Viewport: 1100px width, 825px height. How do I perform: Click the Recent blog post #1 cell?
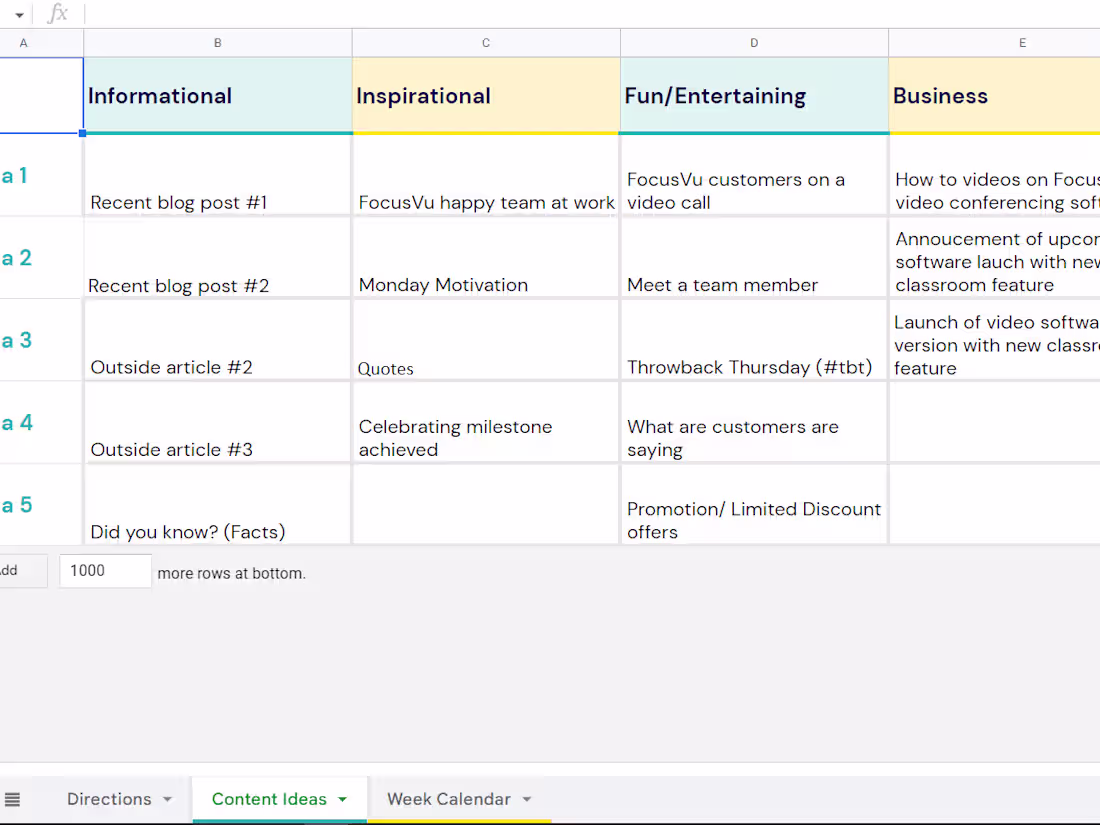click(217, 175)
